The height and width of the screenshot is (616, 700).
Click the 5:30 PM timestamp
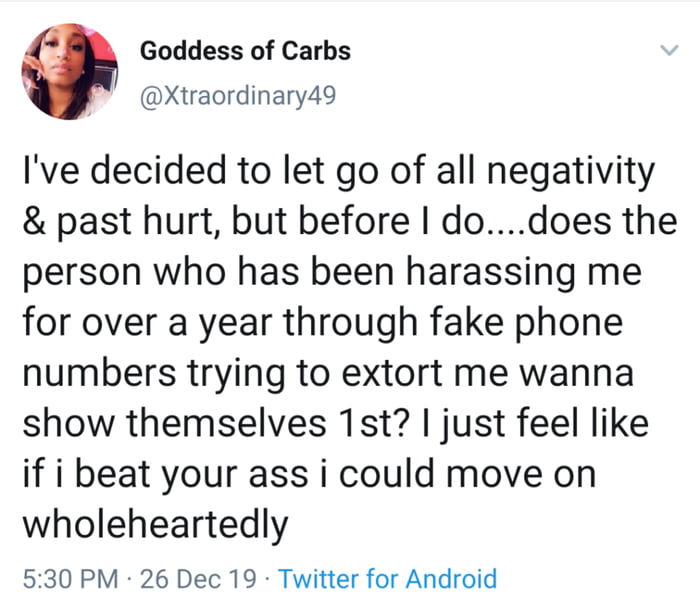71,579
